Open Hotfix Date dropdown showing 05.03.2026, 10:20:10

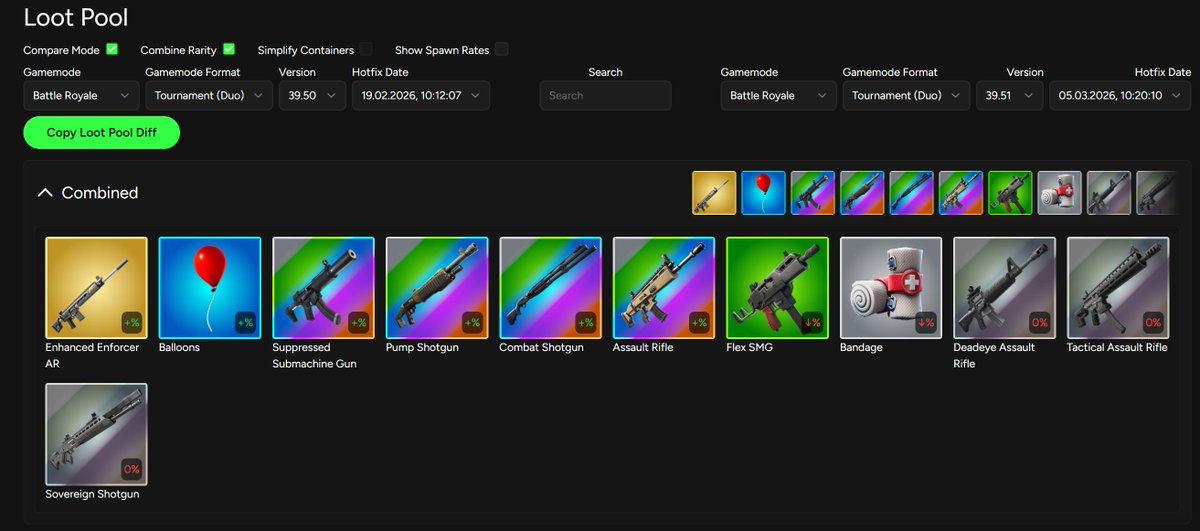(1120, 95)
